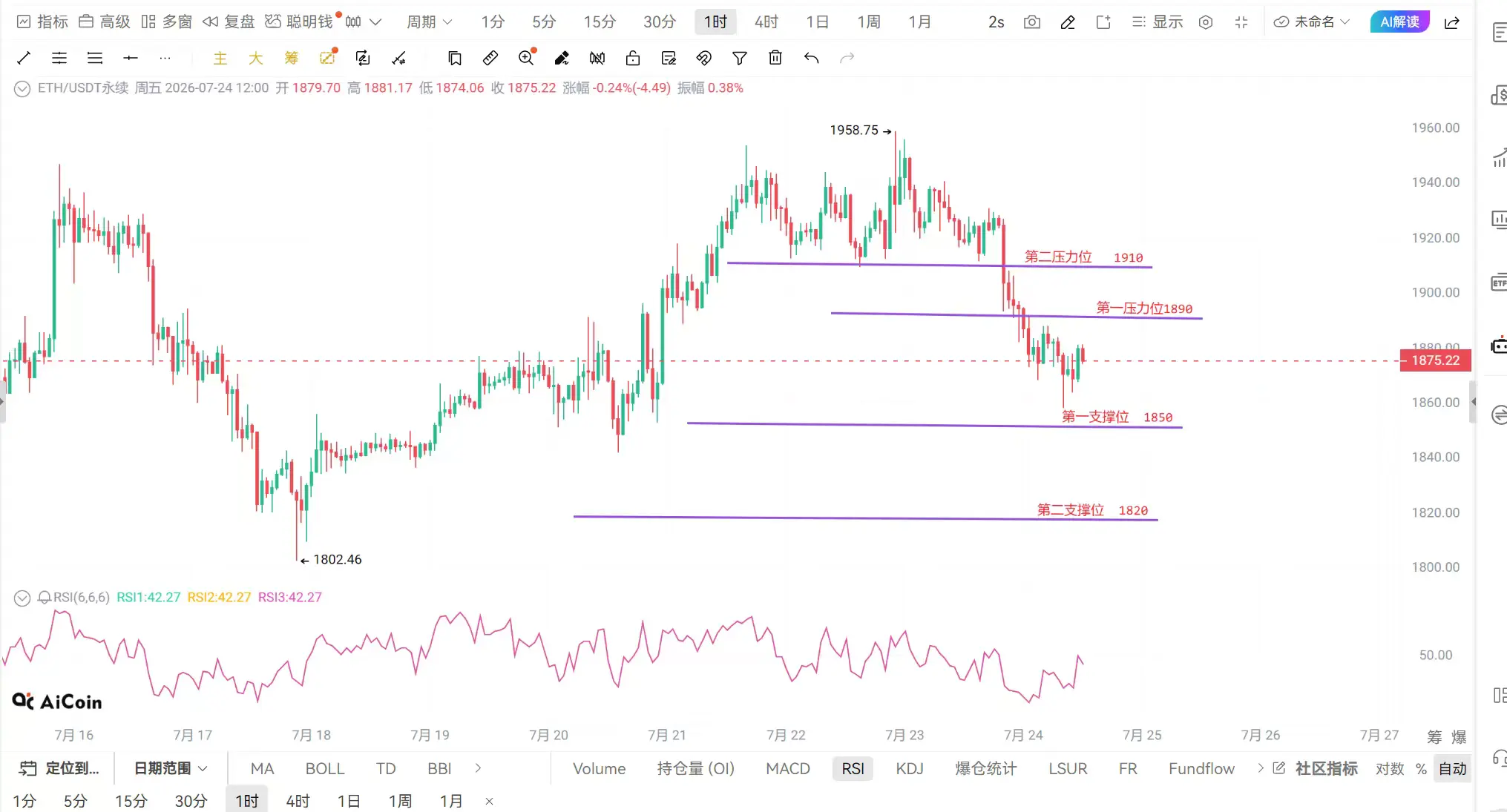Viewport: 1507px width, 812px height.
Task: Click the 大 large-order marker icon
Action: [x=256, y=58]
